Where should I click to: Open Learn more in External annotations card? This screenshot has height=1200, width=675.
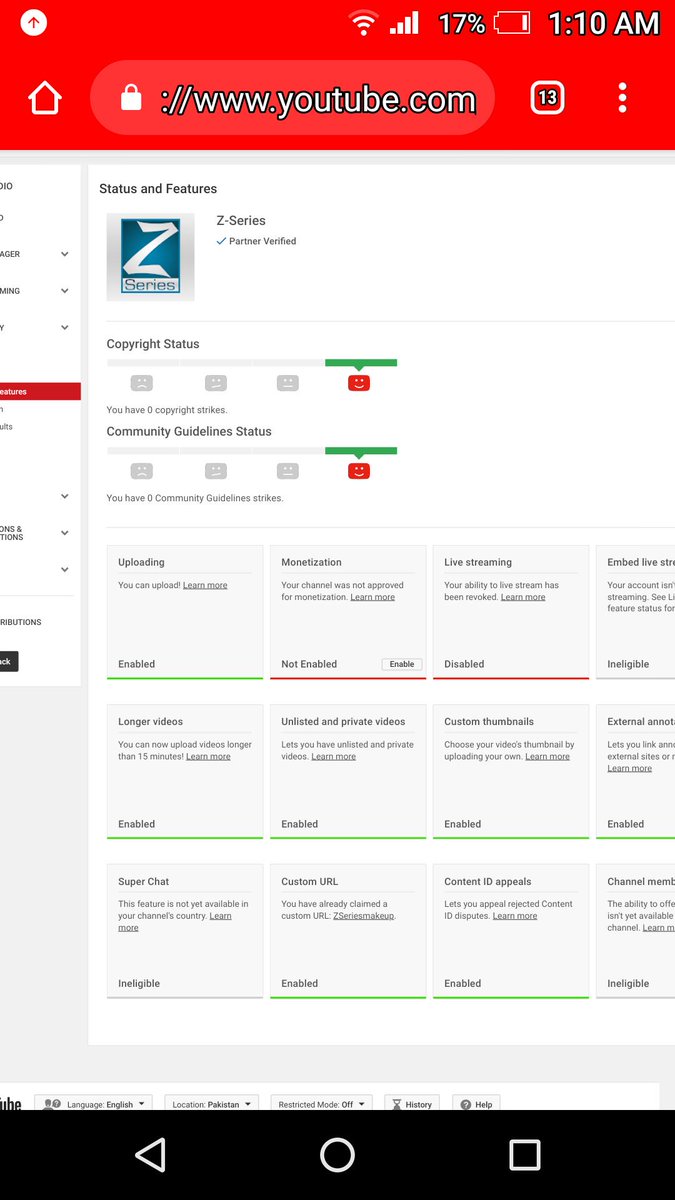pyautogui.click(x=629, y=768)
